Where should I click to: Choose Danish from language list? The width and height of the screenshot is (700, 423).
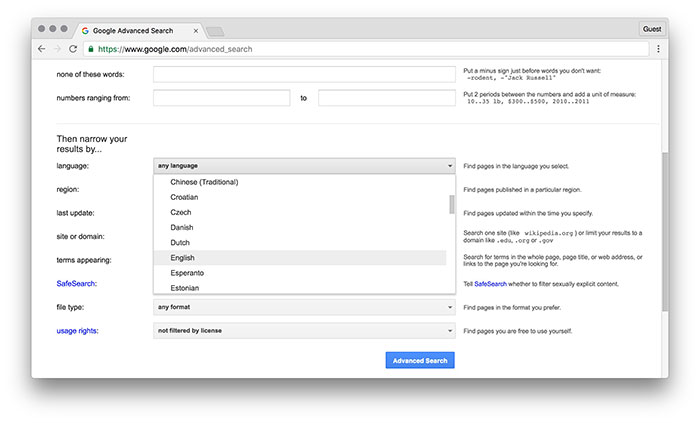point(300,228)
